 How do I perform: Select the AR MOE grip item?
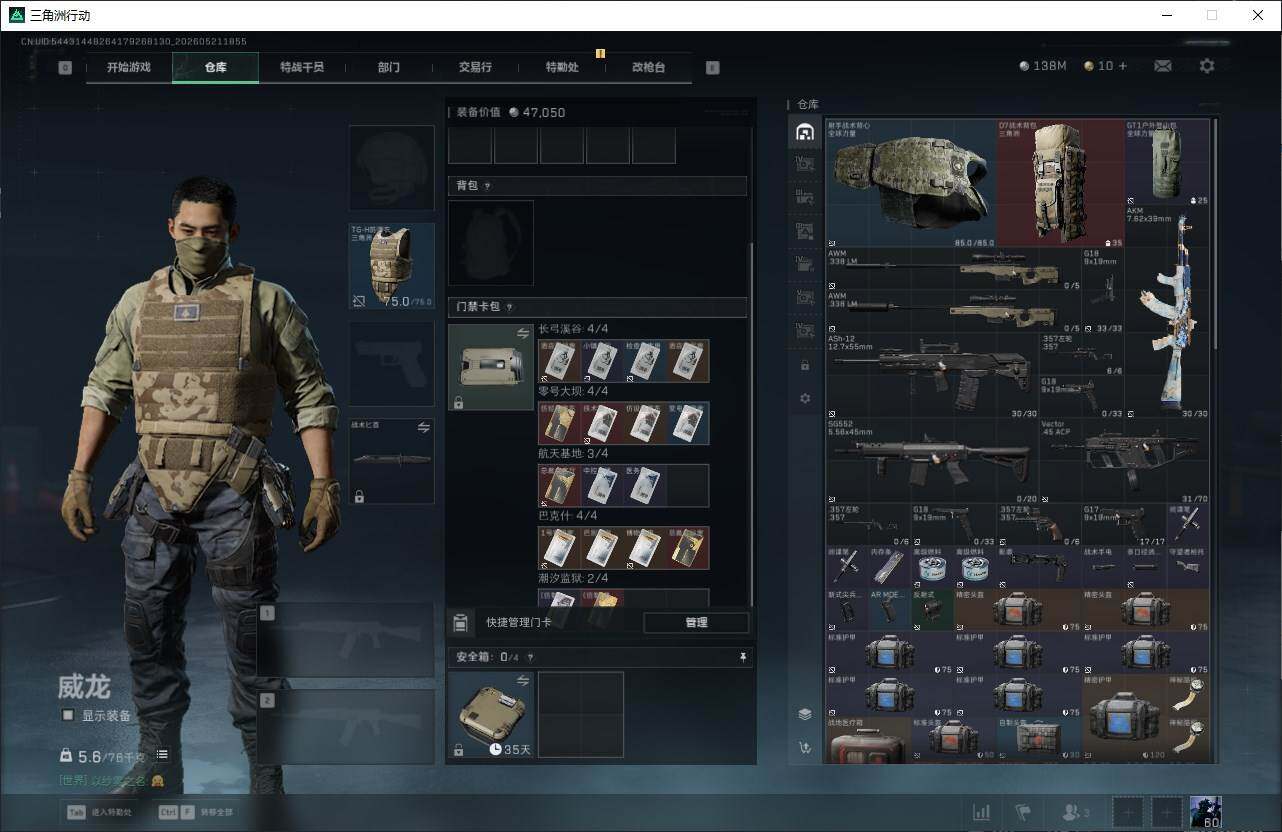[x=889, y=608]
